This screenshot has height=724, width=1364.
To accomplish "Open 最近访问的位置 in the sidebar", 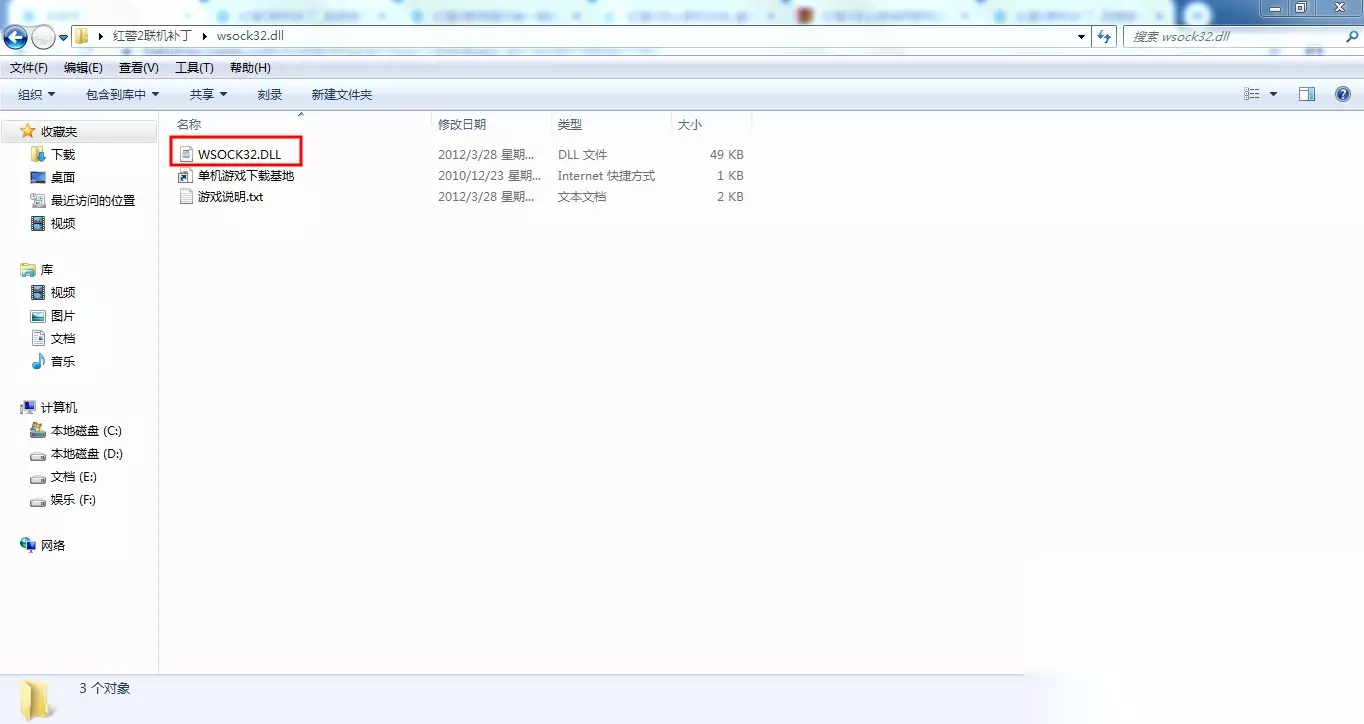I will coord(93,201).
